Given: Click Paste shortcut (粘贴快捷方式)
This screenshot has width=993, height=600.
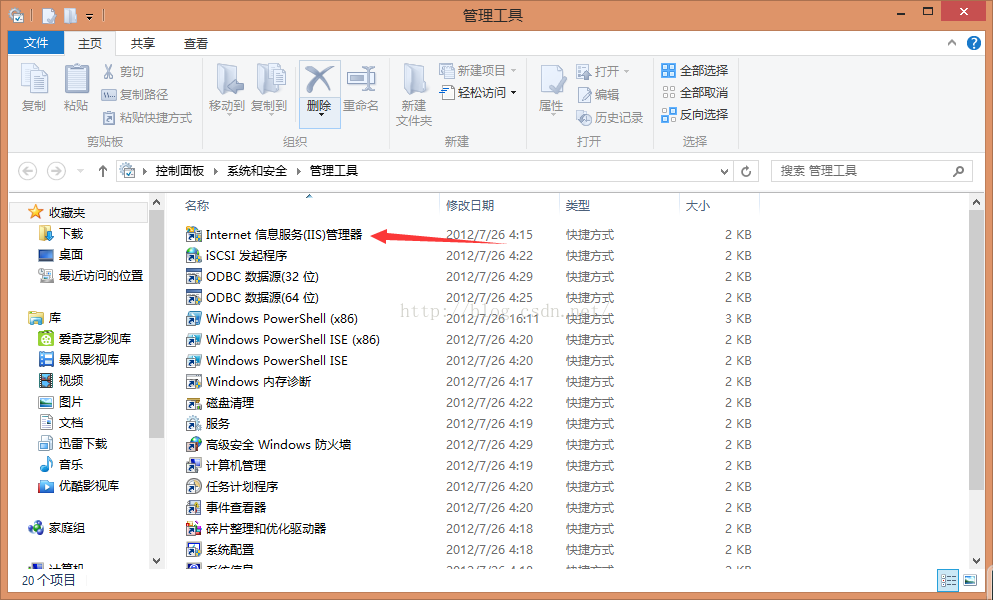Looking at the screenshot, I should tap(147, 117).
